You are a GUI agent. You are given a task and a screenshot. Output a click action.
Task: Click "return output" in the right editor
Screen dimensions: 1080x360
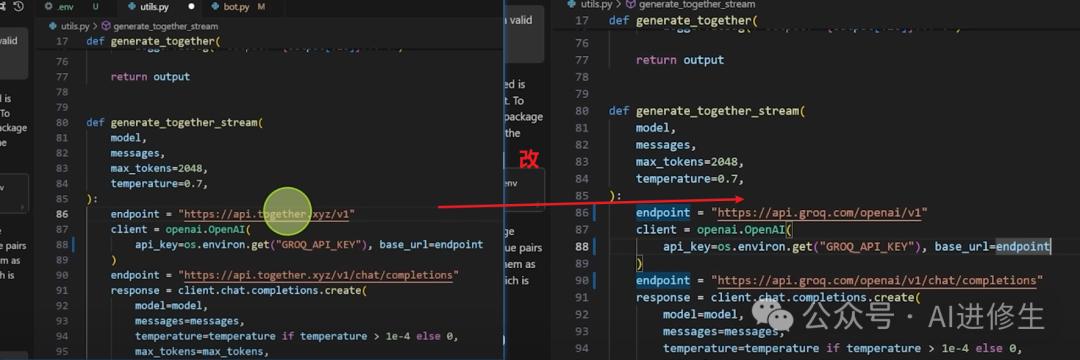coord(680,60)
